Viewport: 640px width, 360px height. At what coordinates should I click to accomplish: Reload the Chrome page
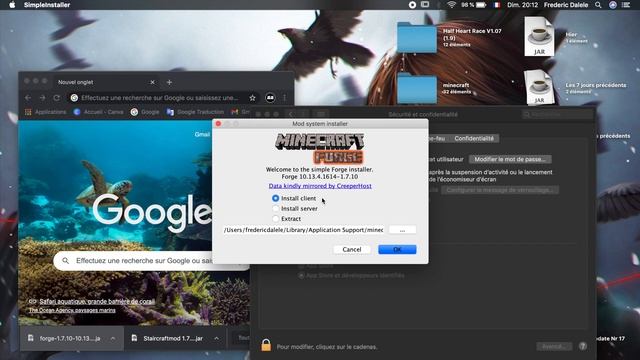click(57, 98)
